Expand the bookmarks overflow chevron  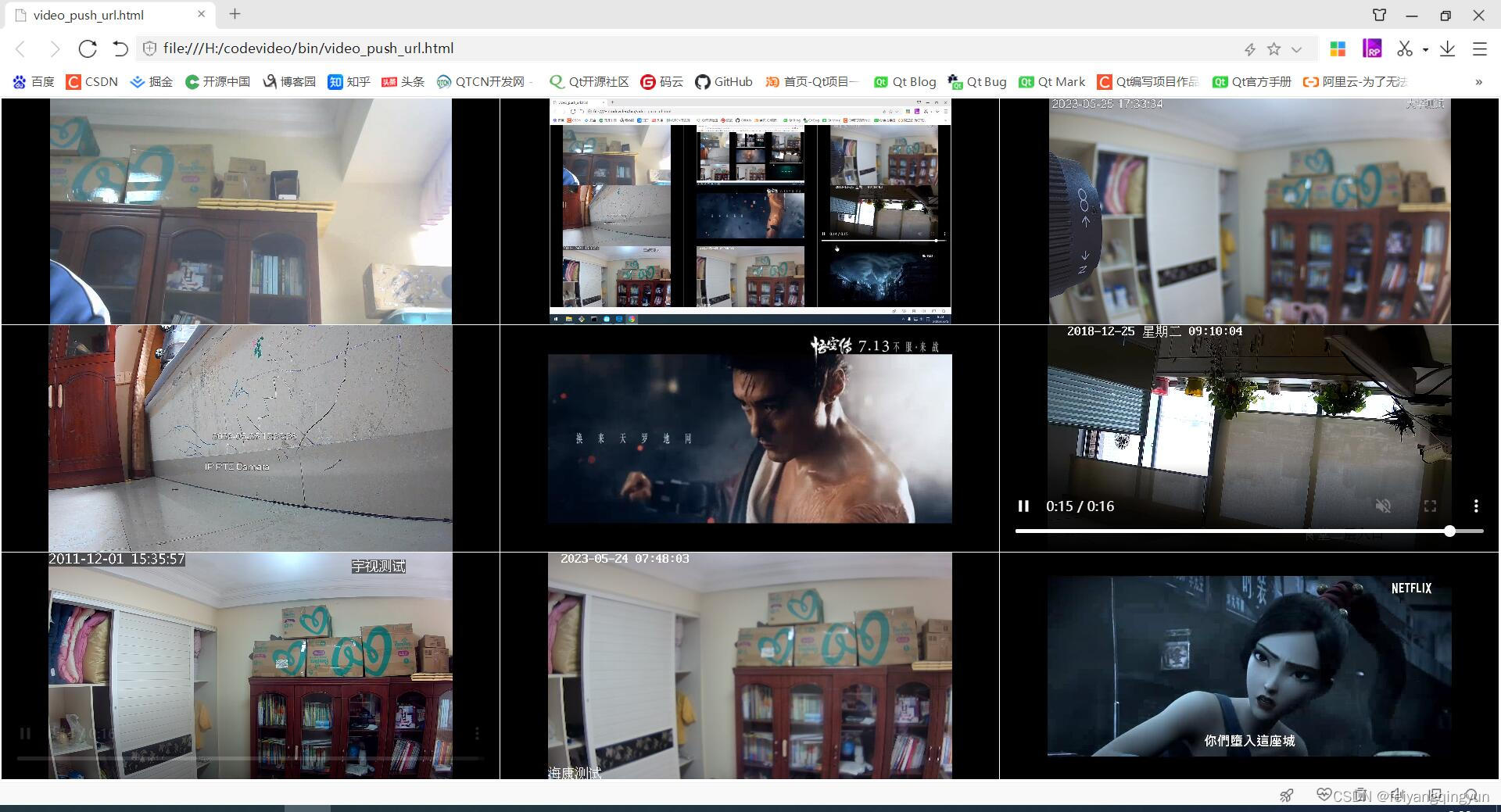[1478, 82]
